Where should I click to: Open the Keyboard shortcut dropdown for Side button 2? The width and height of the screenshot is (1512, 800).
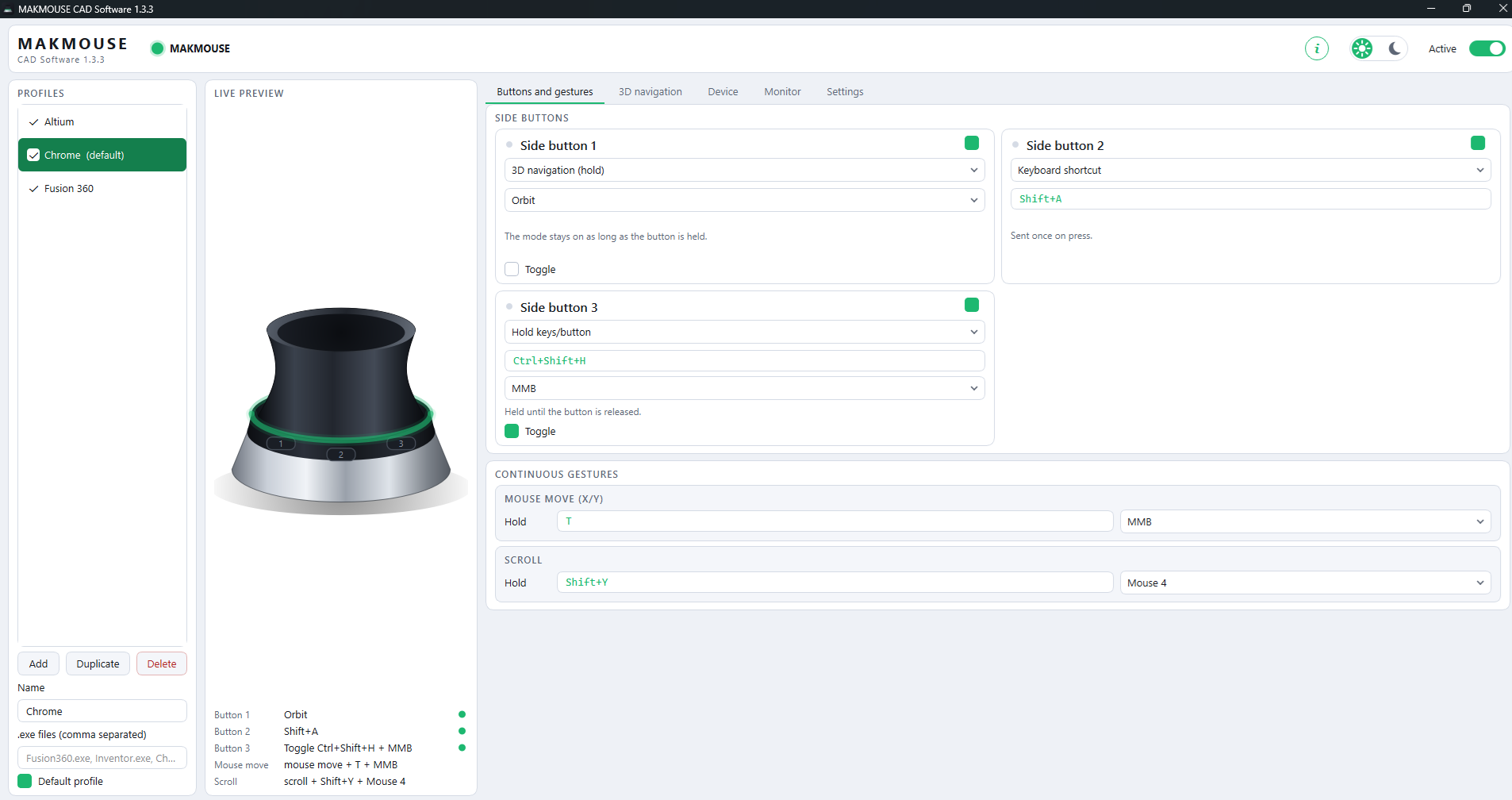(x=1250, y=170)
